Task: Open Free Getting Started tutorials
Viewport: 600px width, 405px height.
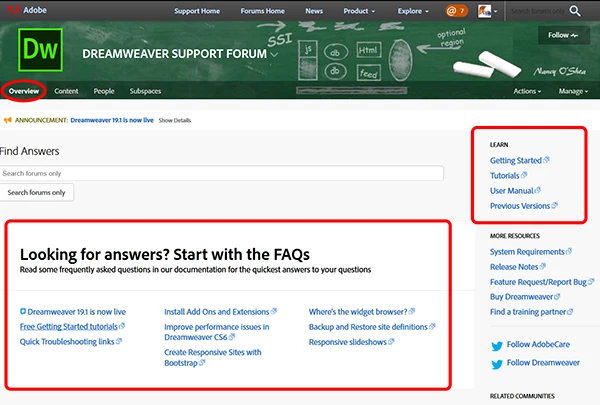Action: pyautogui.click(x=68, y=327)
